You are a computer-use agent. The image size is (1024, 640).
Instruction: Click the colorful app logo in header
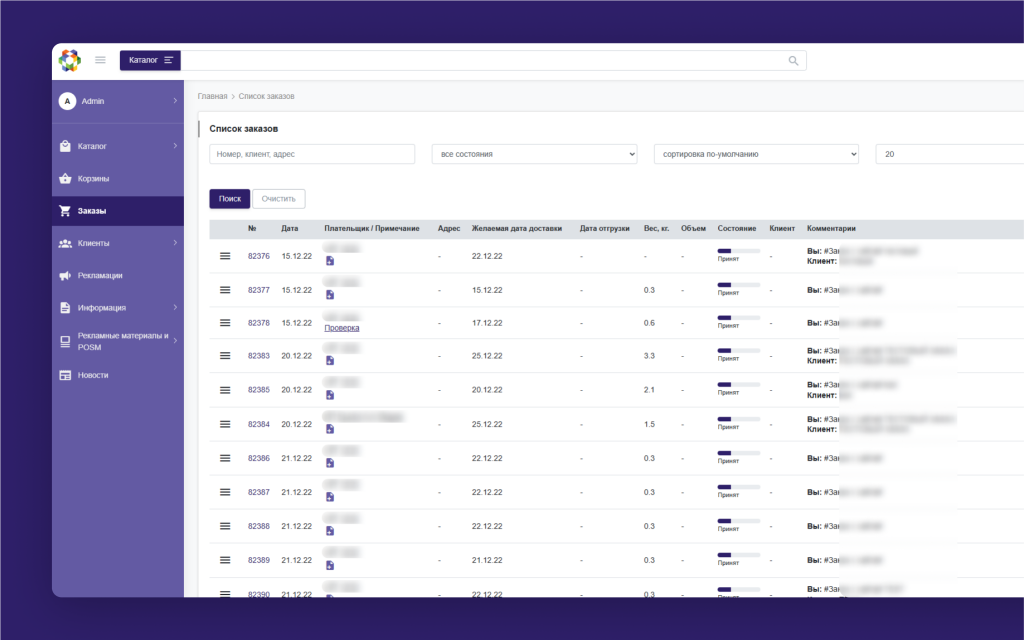[69, 61]
